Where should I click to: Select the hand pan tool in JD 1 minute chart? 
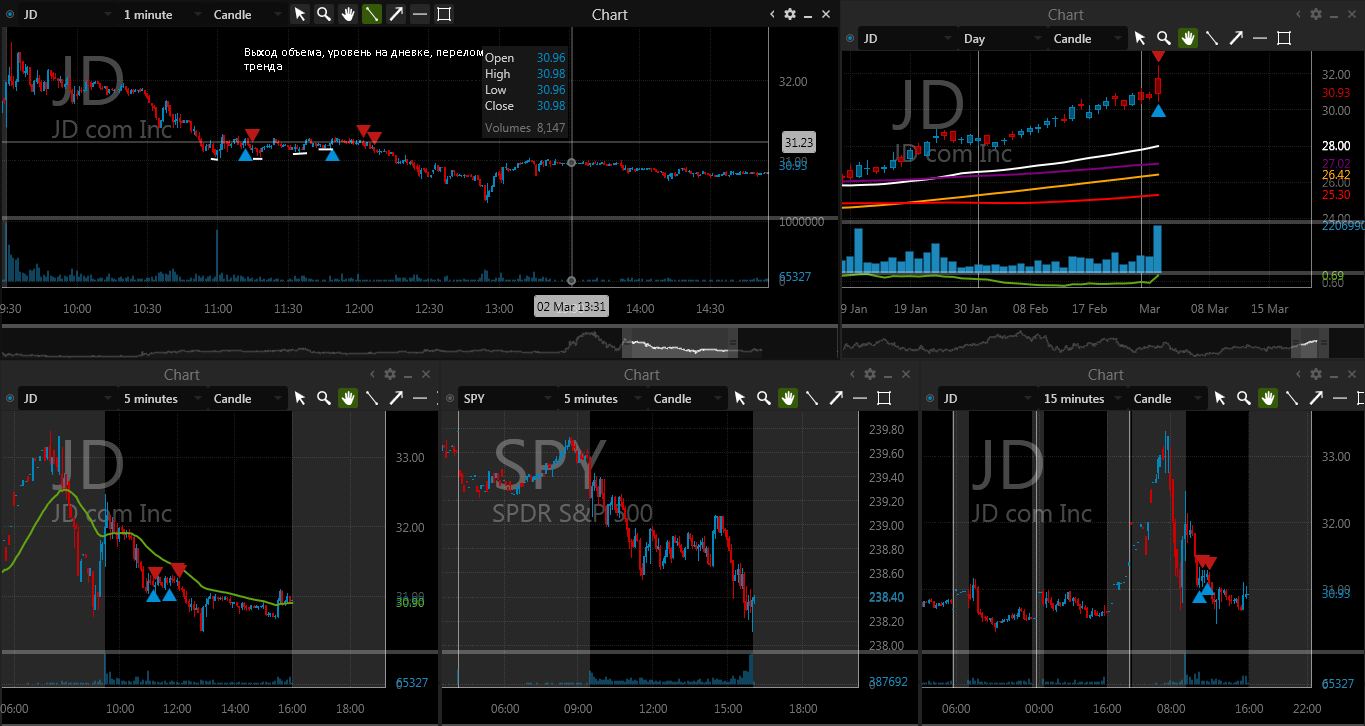(348, 14)
